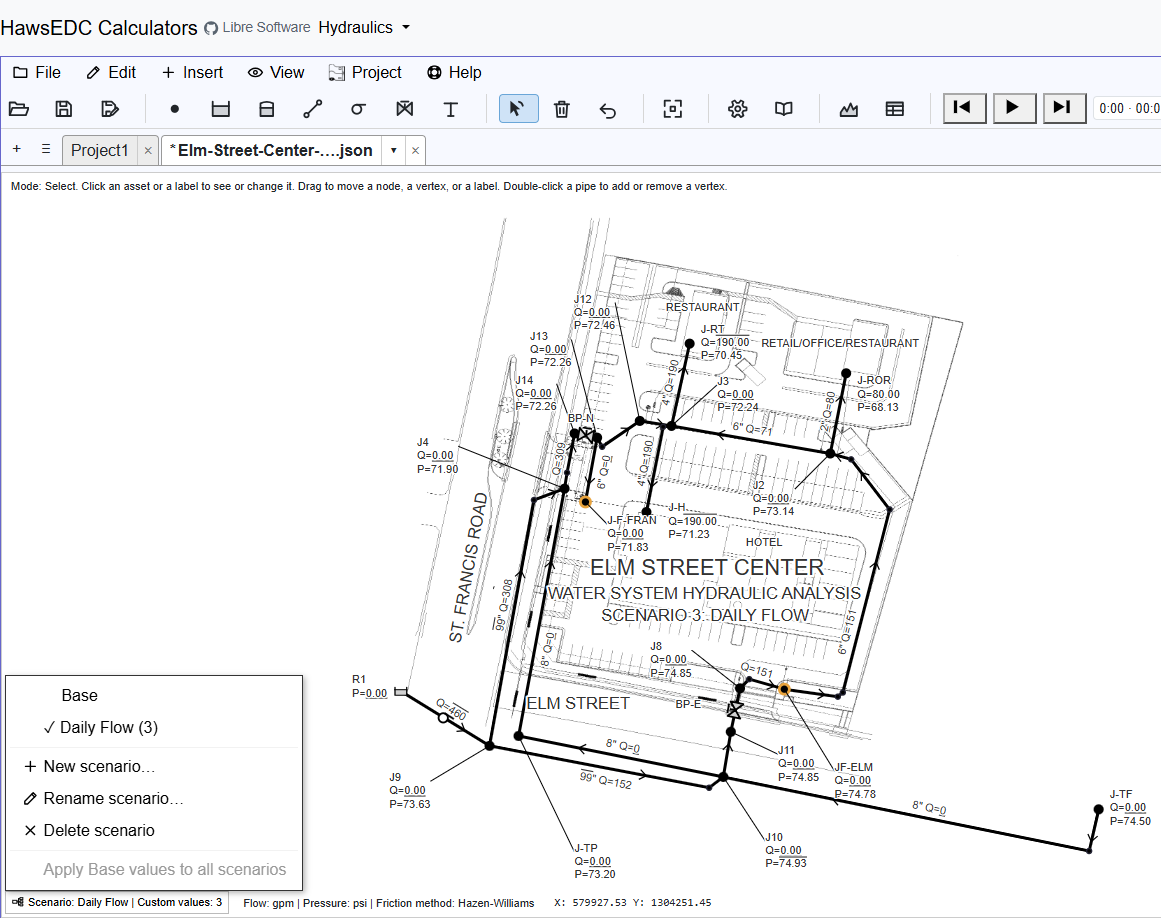Select the junction node dot tool
Viewport: 1161px width, 918px height.
[175, 109]
